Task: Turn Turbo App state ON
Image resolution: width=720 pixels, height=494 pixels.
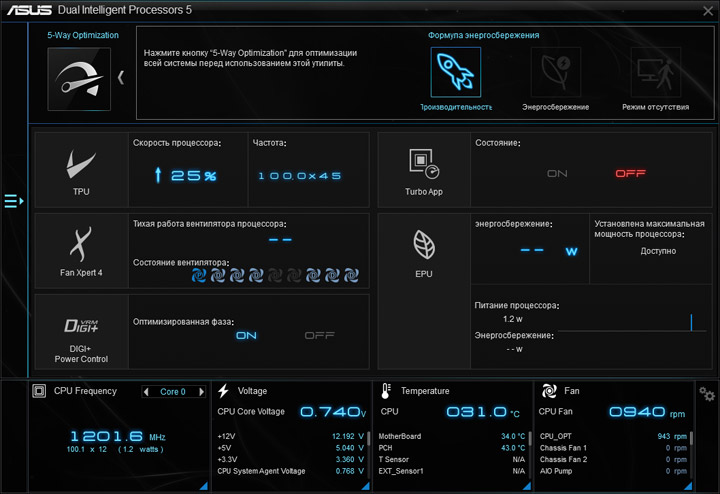Action: (x=557, y=174)
